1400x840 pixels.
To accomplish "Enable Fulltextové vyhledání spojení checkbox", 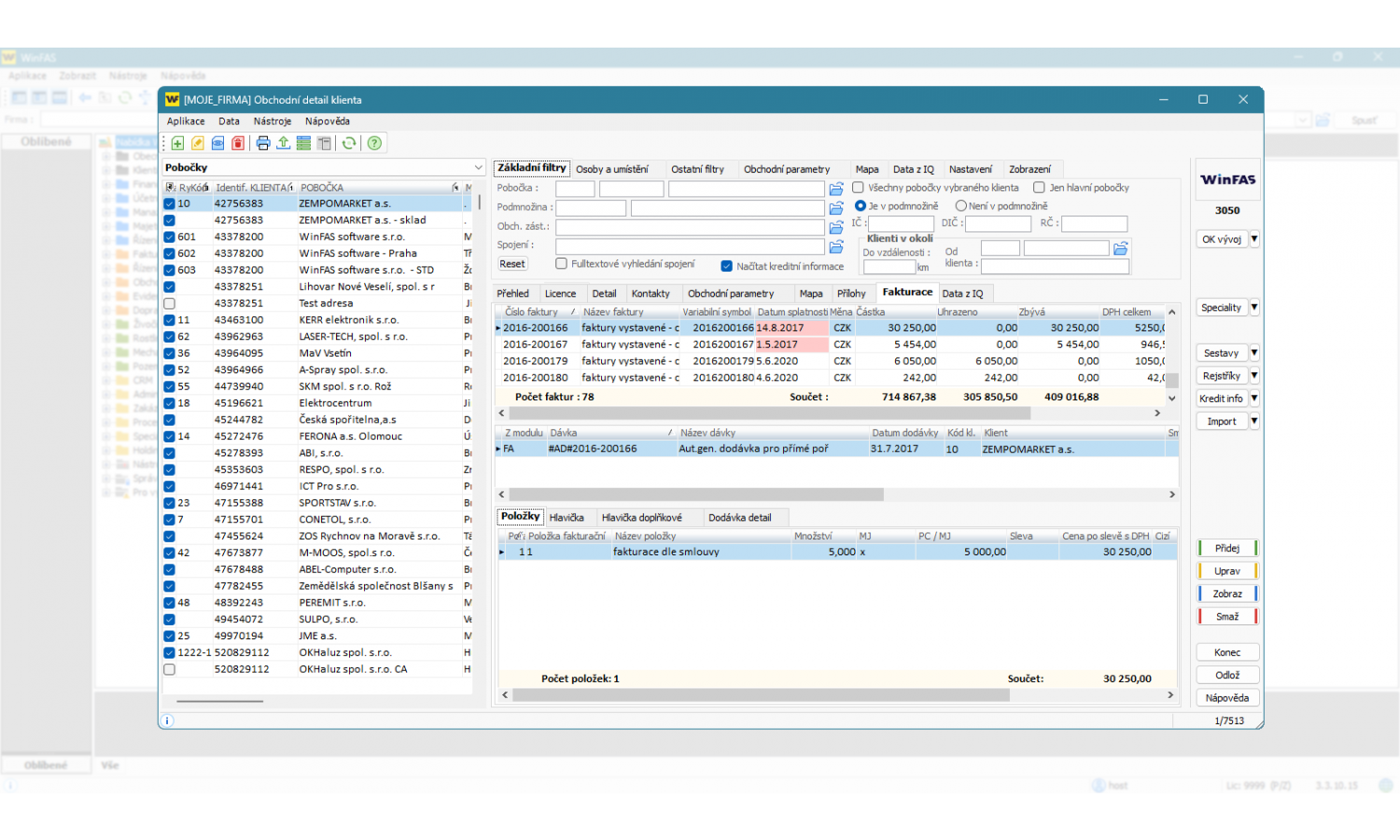I will point(562,264).
